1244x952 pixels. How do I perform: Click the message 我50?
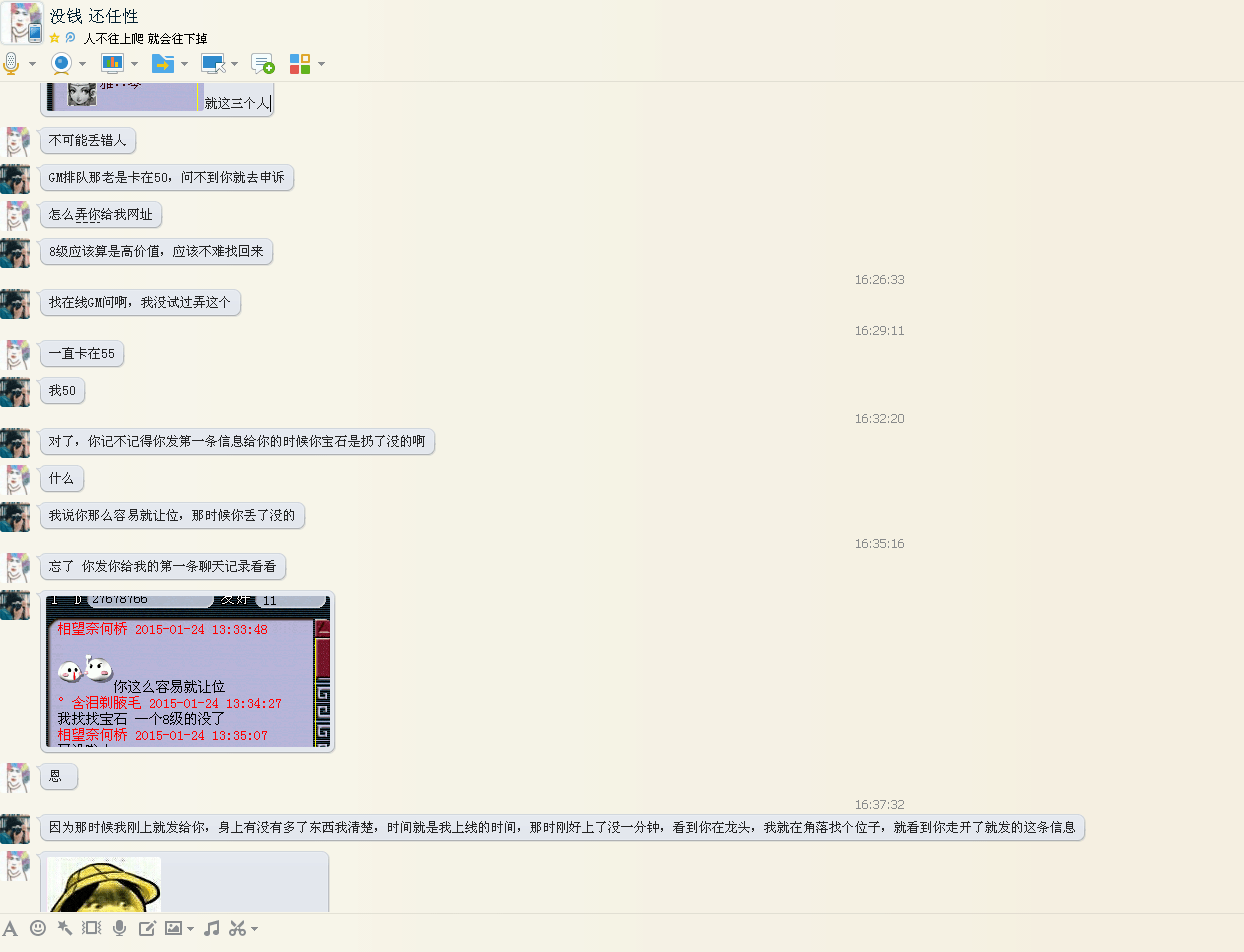(x=63, y=391)
